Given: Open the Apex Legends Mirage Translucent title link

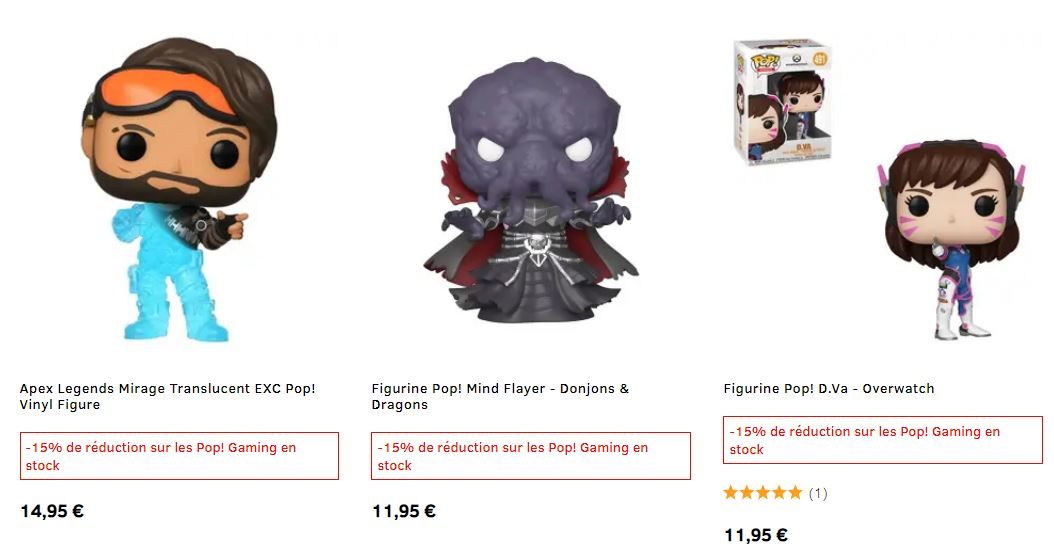Looking at the screenshot, I should click(167, 396).
